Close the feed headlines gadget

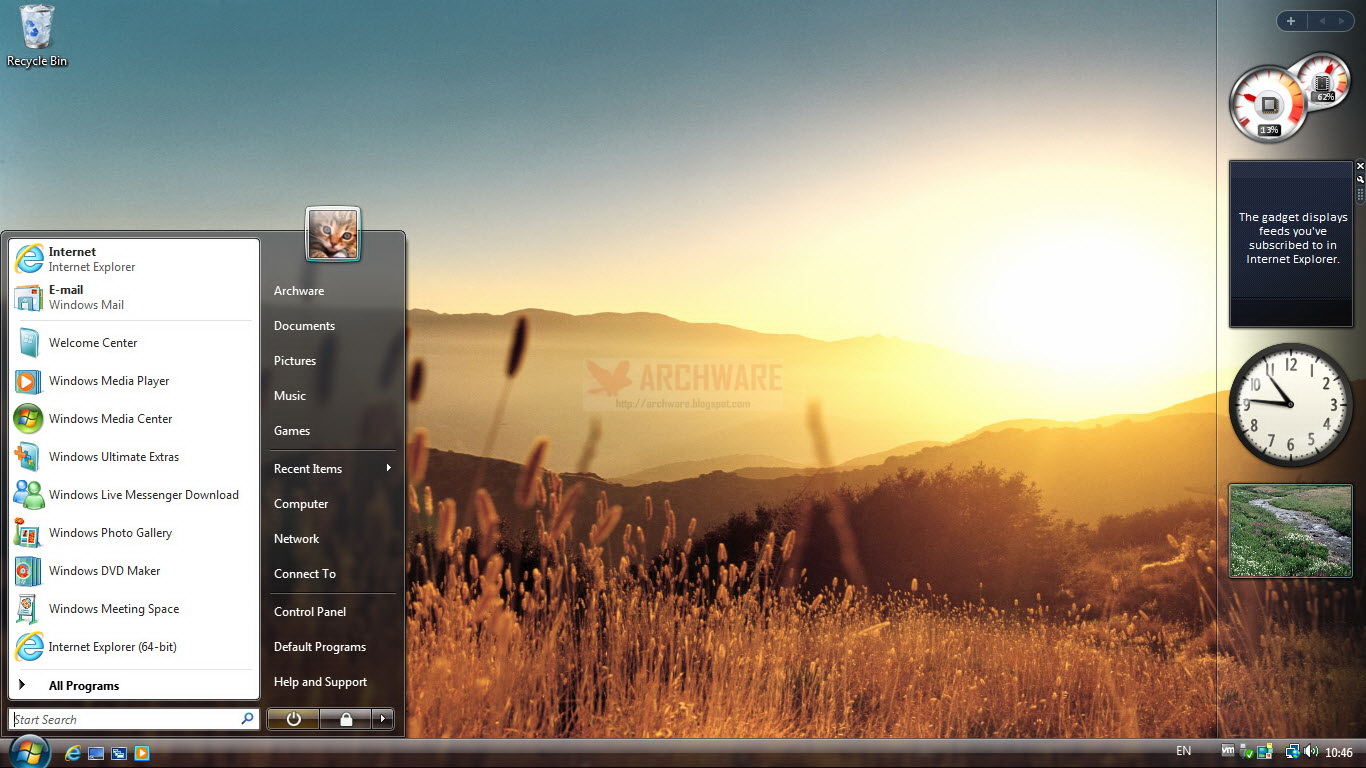coord(1360,166)
